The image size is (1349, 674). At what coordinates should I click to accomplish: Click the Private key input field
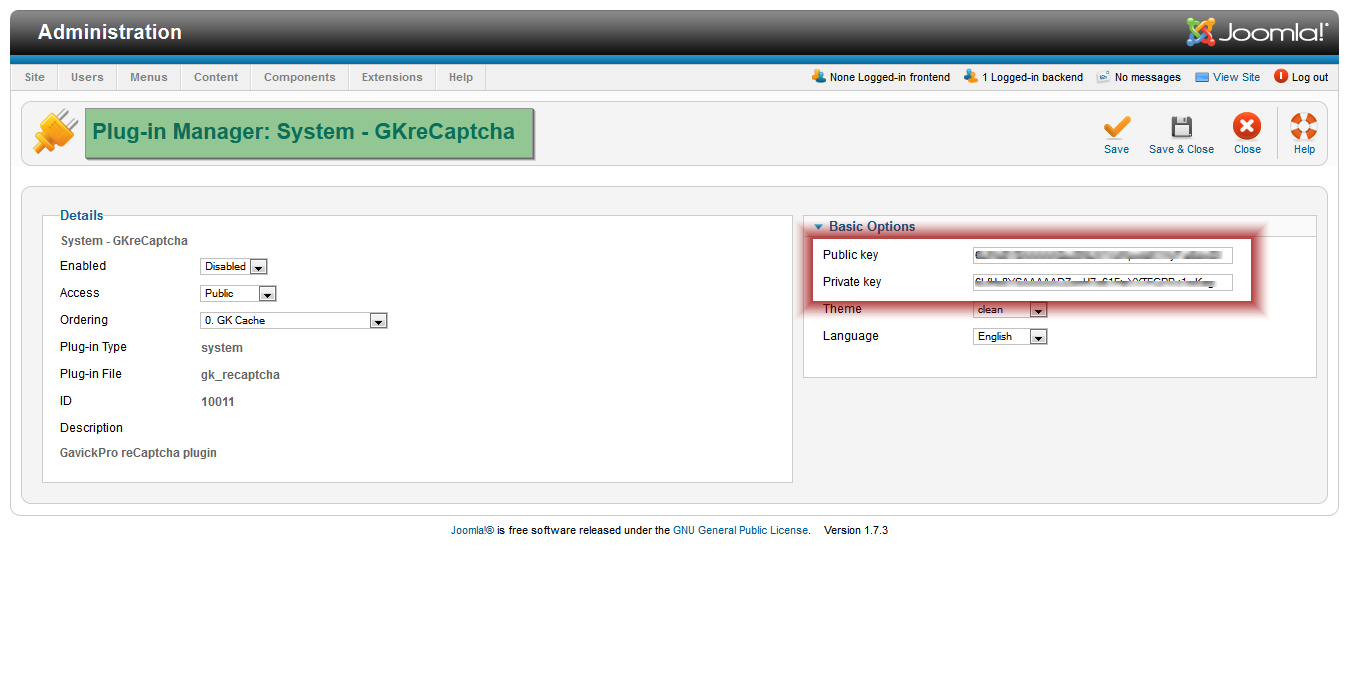pos(1103,282)
